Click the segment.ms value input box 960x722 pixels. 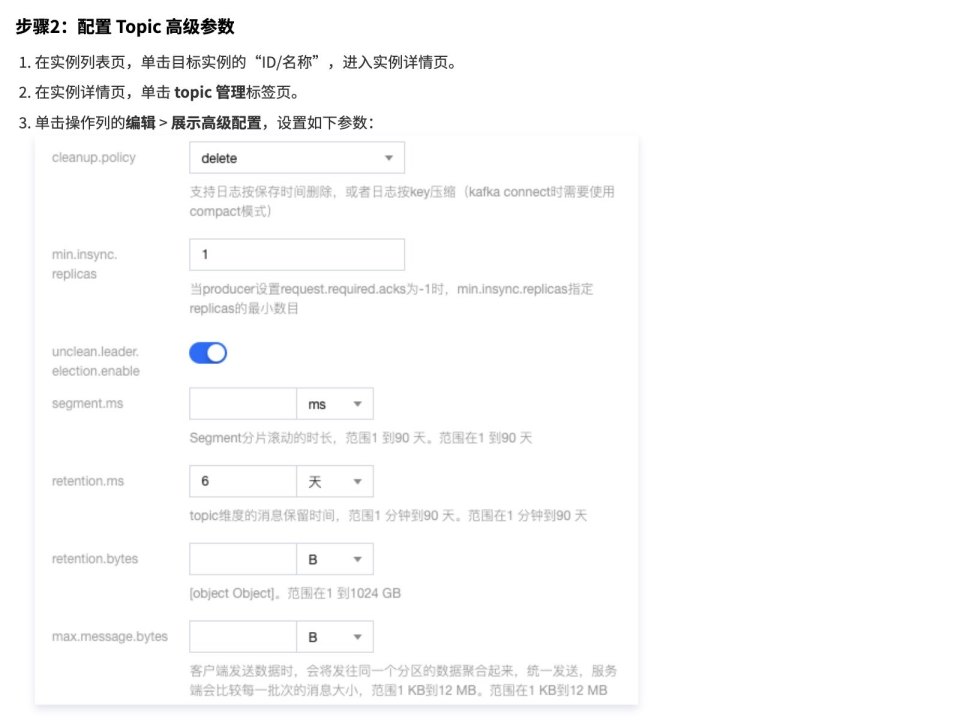pos(242,404)
